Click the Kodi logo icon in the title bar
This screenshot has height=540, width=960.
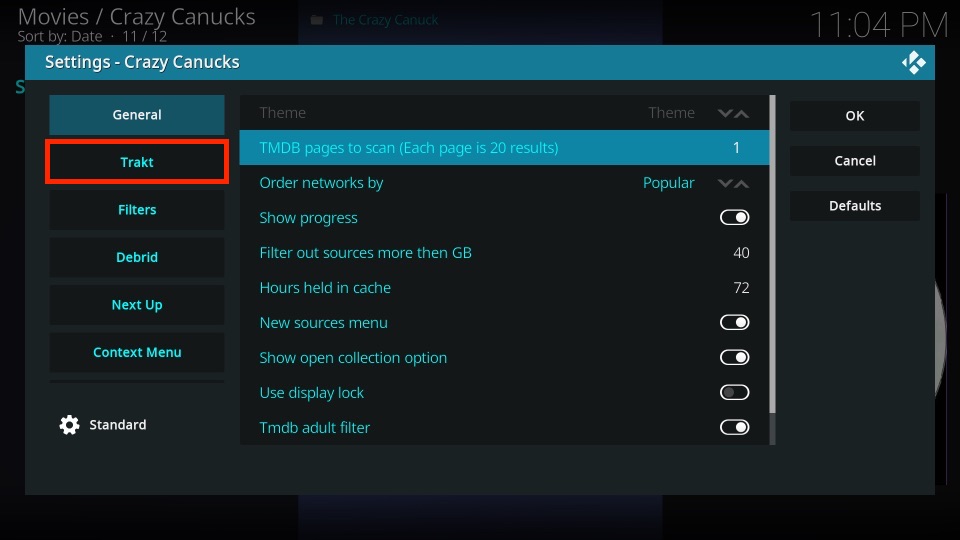click(913, 62)
